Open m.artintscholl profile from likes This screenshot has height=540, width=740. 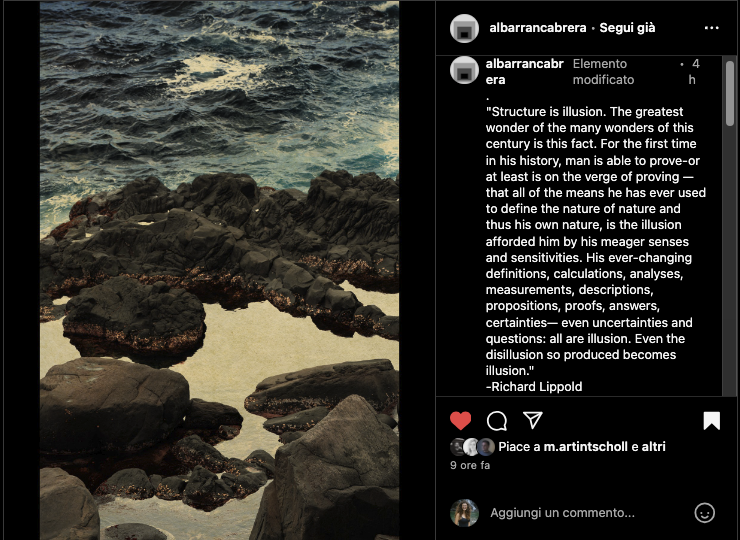[586, 447]
